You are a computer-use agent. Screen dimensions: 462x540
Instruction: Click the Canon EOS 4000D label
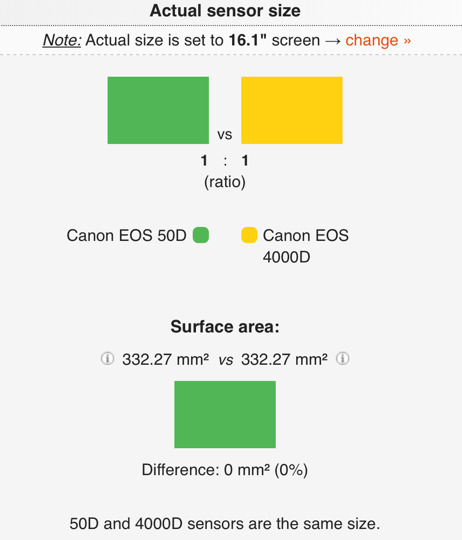[x=306, y=246]
